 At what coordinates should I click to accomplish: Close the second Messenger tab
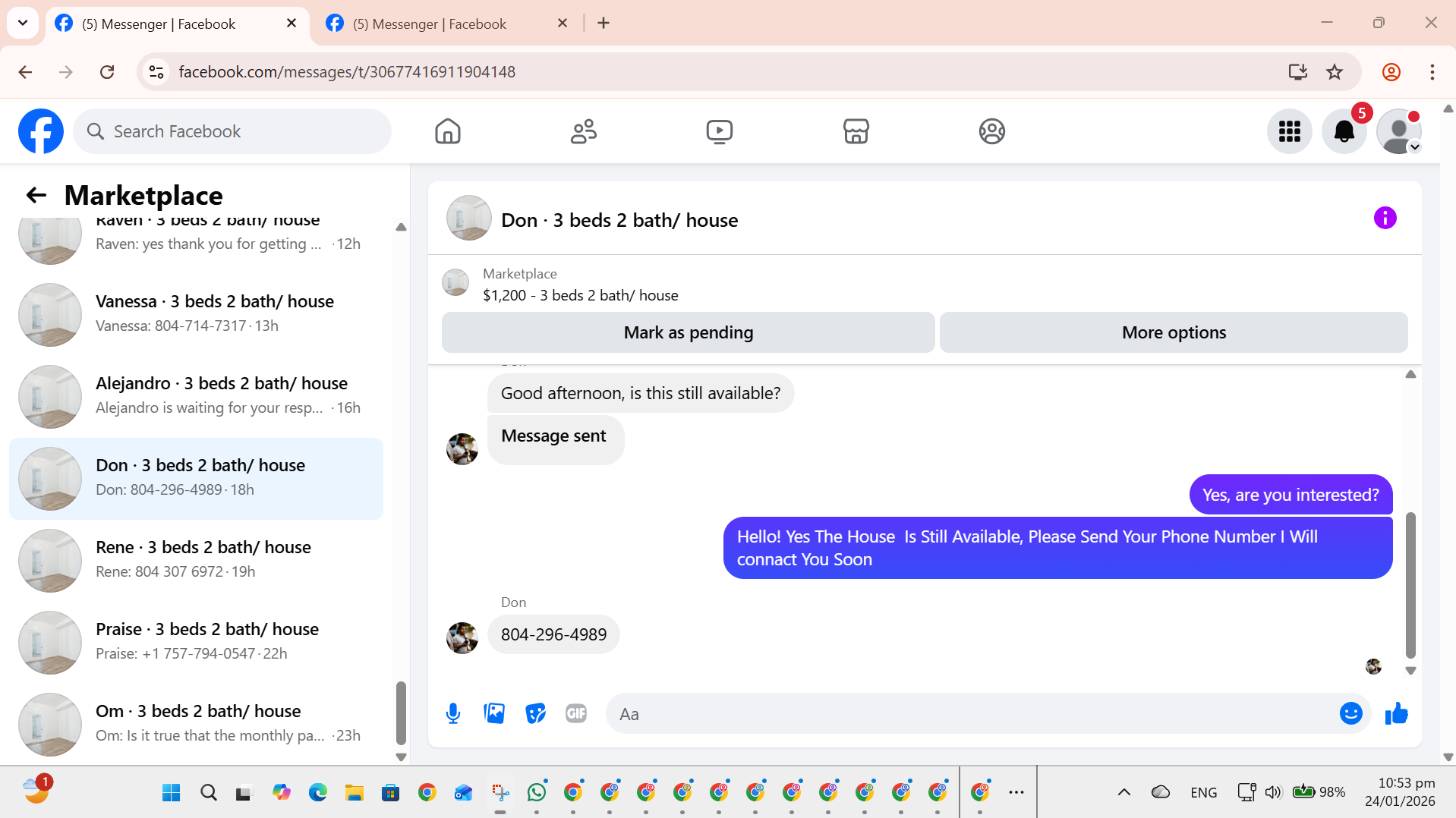tap(563, 24)
